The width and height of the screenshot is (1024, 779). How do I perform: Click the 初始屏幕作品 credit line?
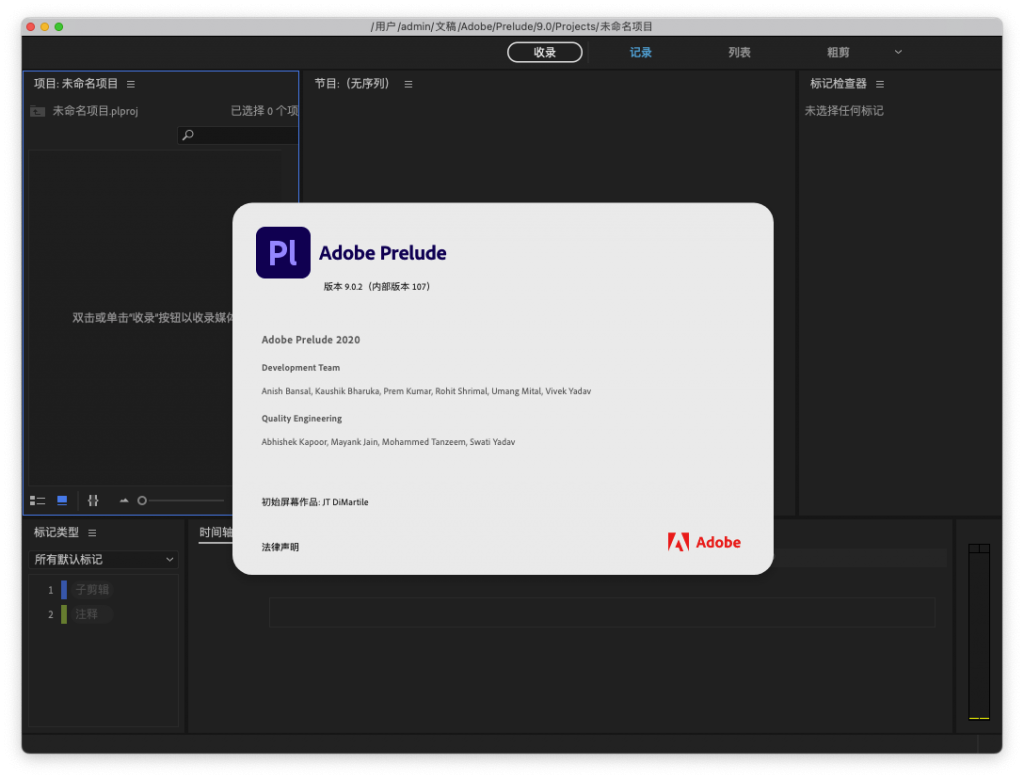[315, 502]
